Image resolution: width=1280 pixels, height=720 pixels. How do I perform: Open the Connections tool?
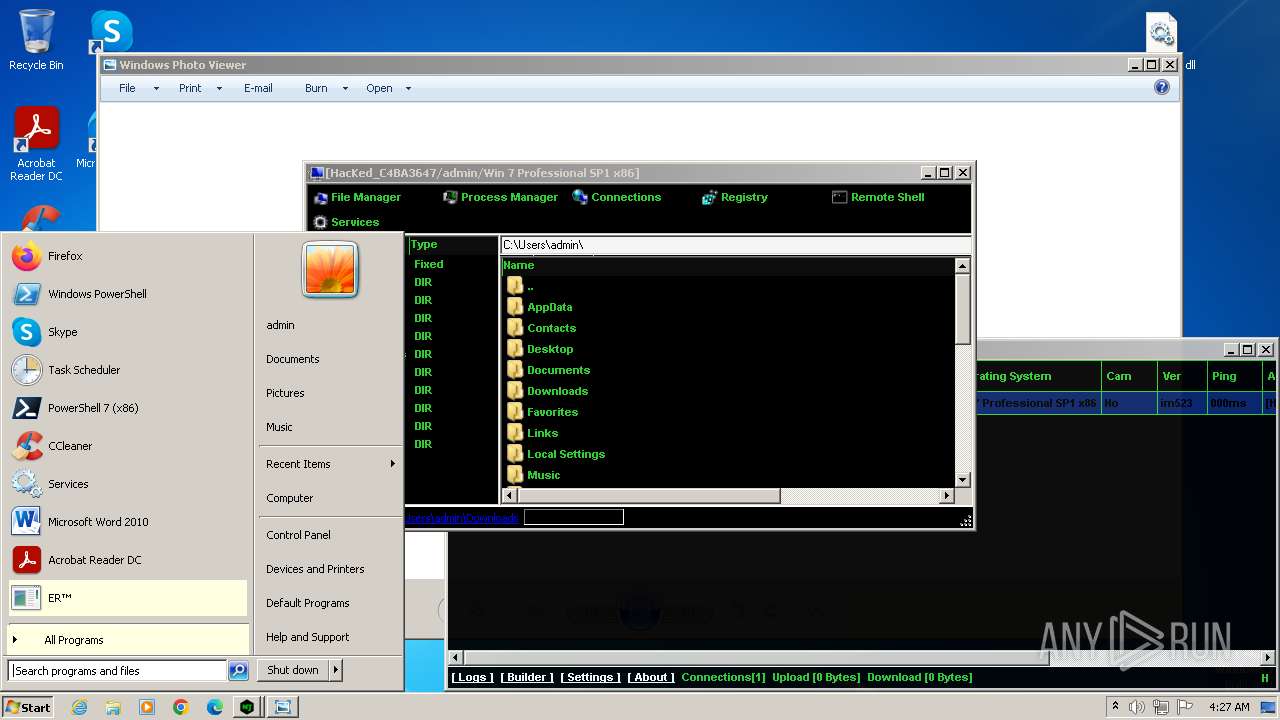(x=617, y=197)
